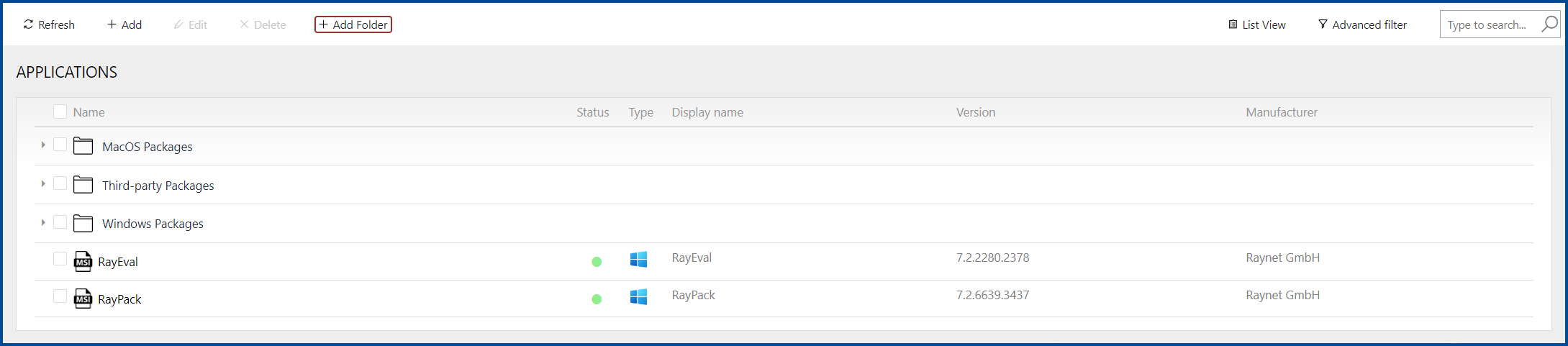Check the box for RayEval
1568x346 pixels.
[x=60, y=259]
